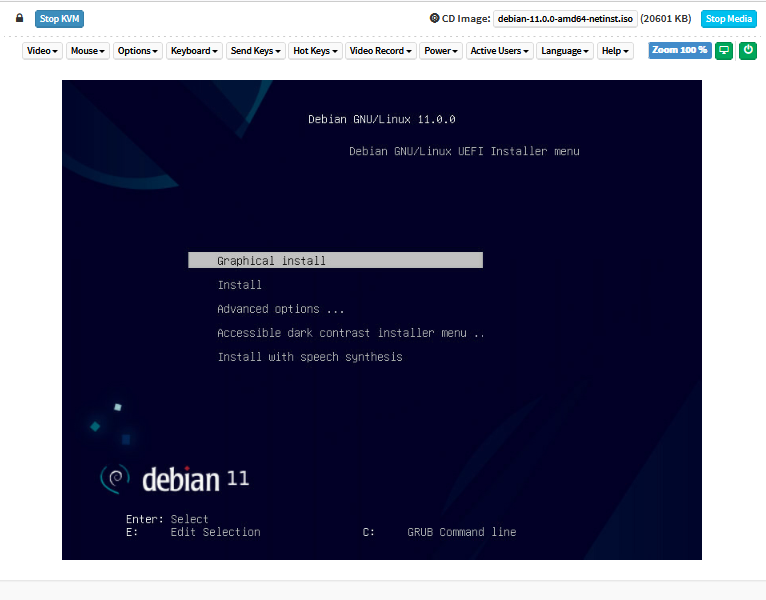The height and width of the screenshot is (600, 766).
Task: Expand the Options dropdown
Action: point(138,51)
